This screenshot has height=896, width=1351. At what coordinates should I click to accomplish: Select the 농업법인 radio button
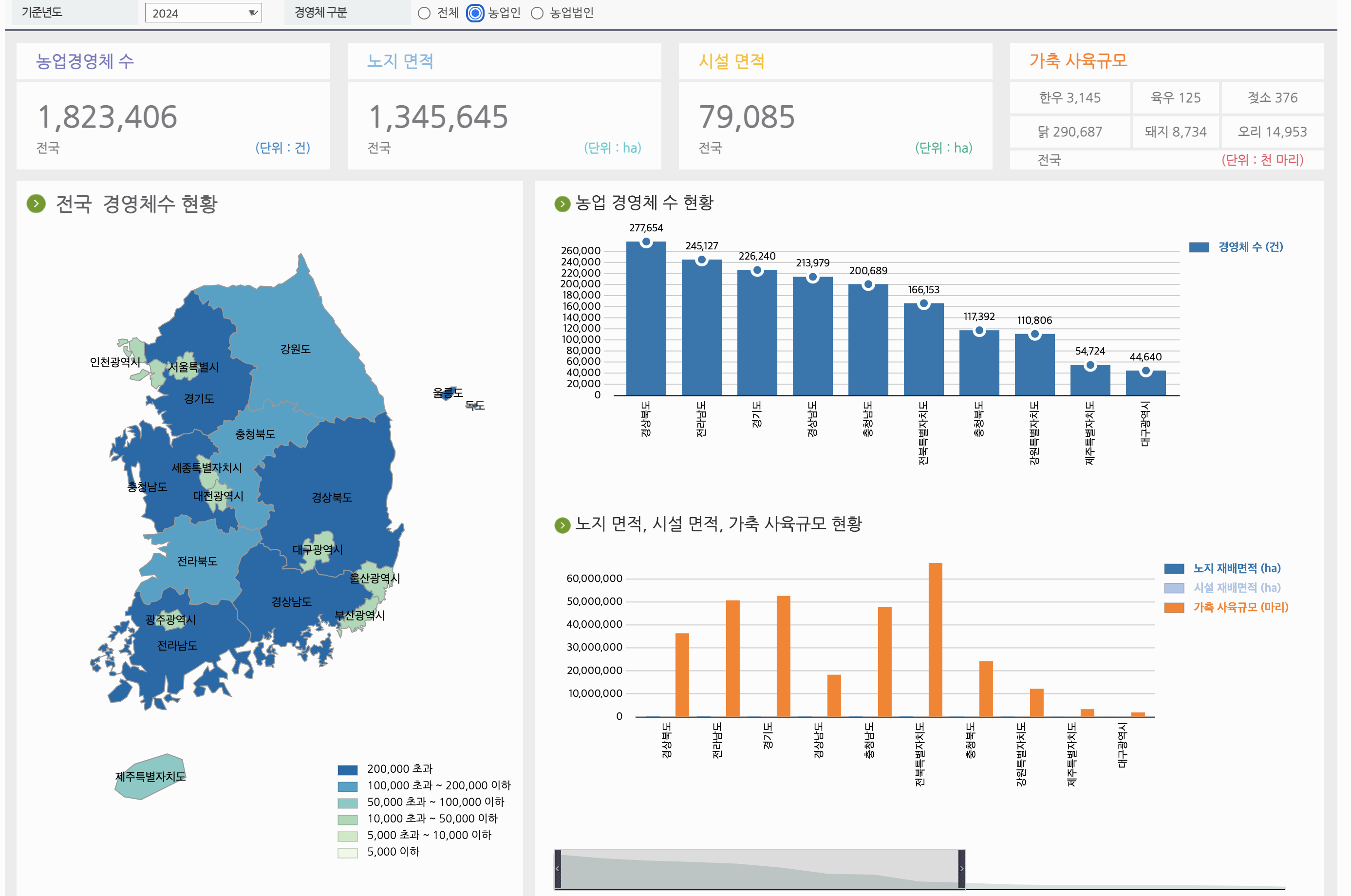click(537, 13)
